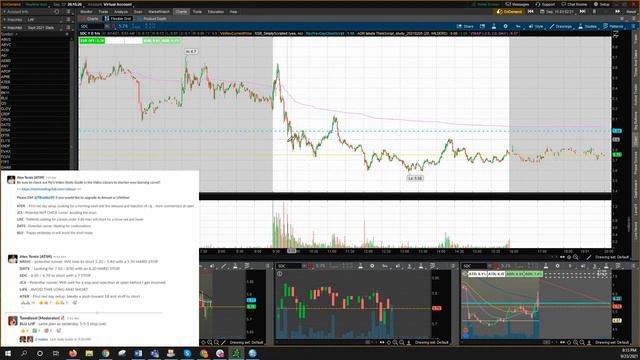Switch to the Monitor tab
This screenshot has width=640, height=360.
coord(87,11)
